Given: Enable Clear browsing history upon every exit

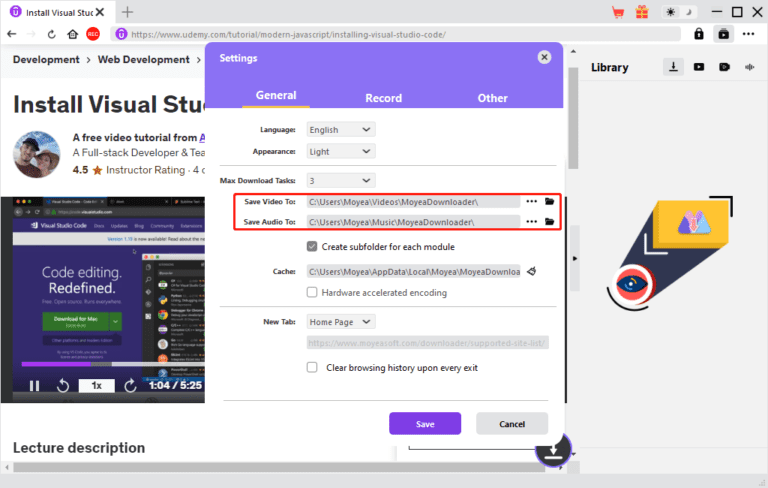Looking at the screenshot, I should pos(313,367).
